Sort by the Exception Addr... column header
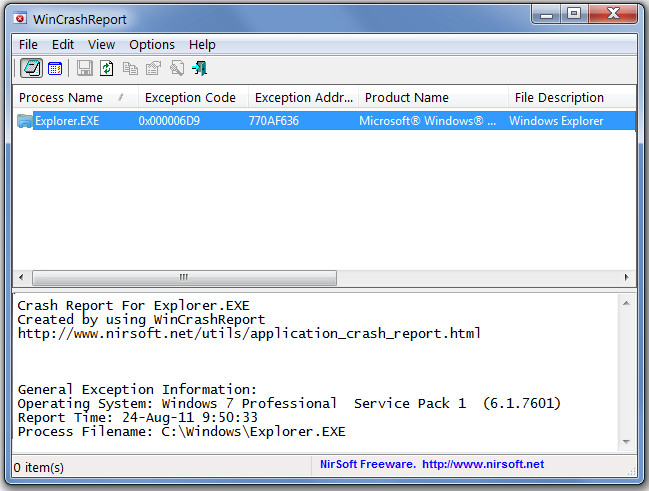 (303, 98)
